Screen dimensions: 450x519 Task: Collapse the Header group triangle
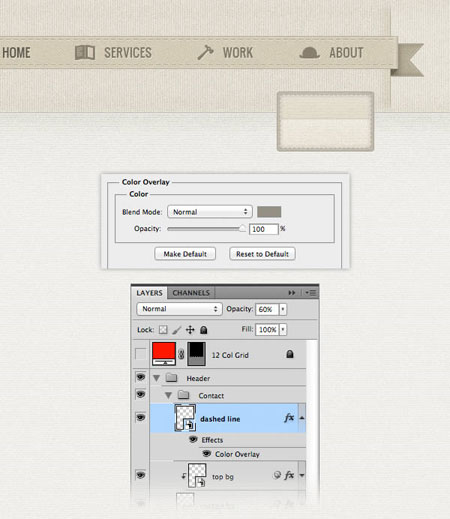tap(156, 378)
